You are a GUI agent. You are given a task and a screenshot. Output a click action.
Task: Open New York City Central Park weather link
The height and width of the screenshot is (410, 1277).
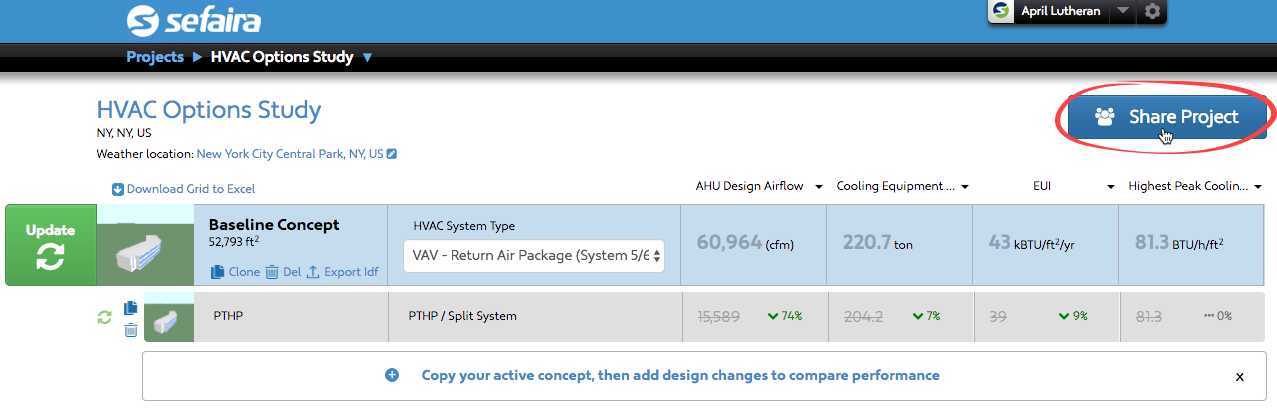290,154
